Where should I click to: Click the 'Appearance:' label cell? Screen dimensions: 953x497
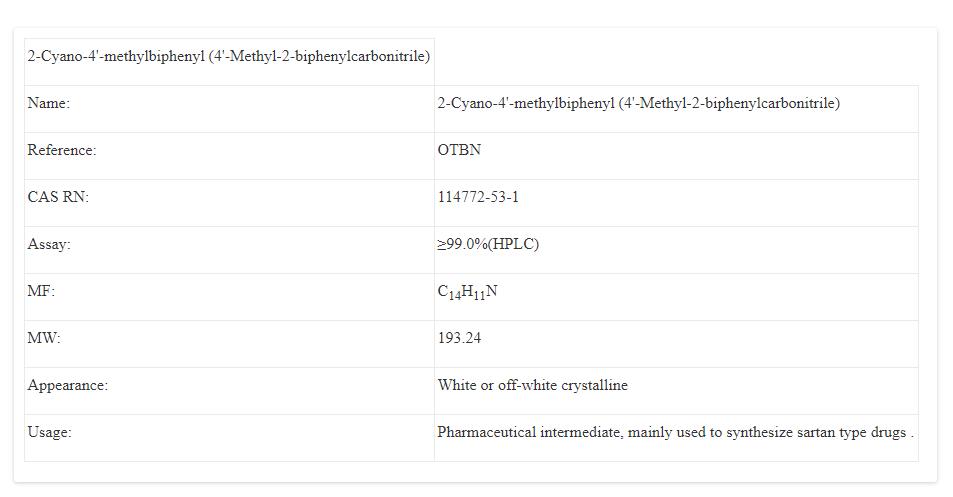tap(67, 385)
